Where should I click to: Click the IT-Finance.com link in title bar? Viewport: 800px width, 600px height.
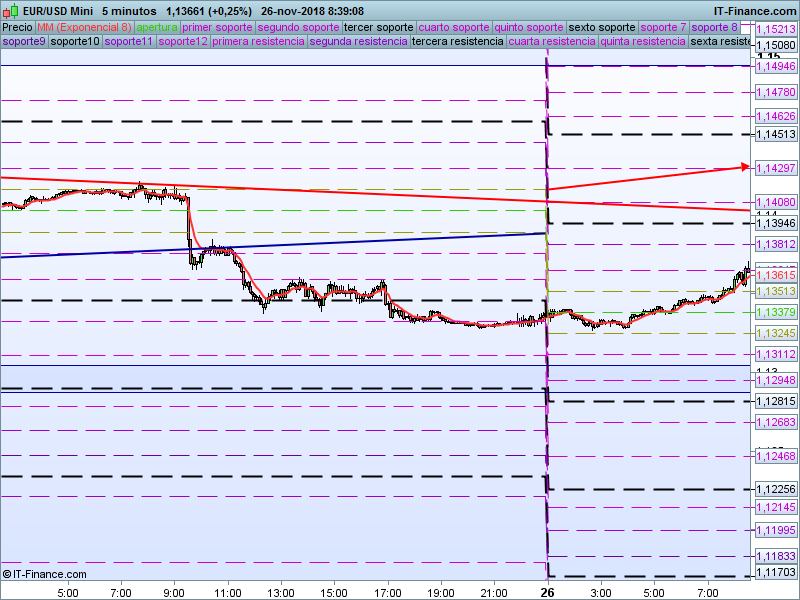tap(755, 10)
